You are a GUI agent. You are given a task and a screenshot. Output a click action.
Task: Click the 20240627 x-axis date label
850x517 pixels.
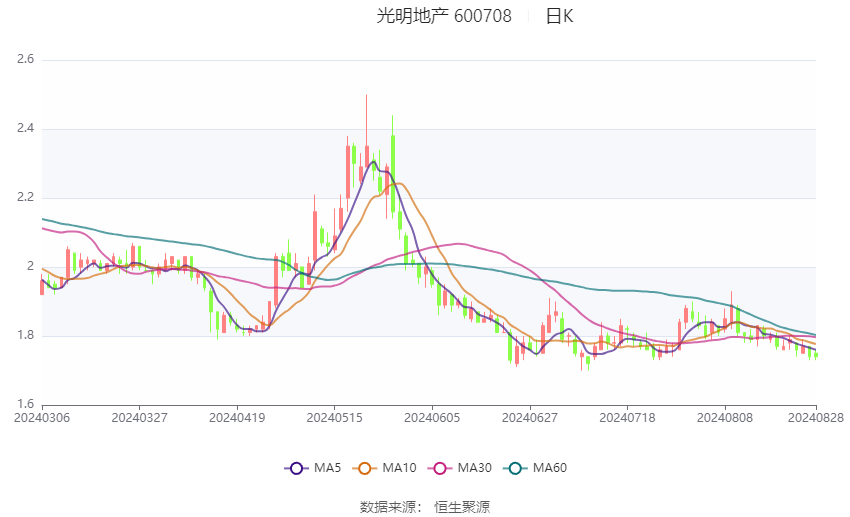[530, 418]
